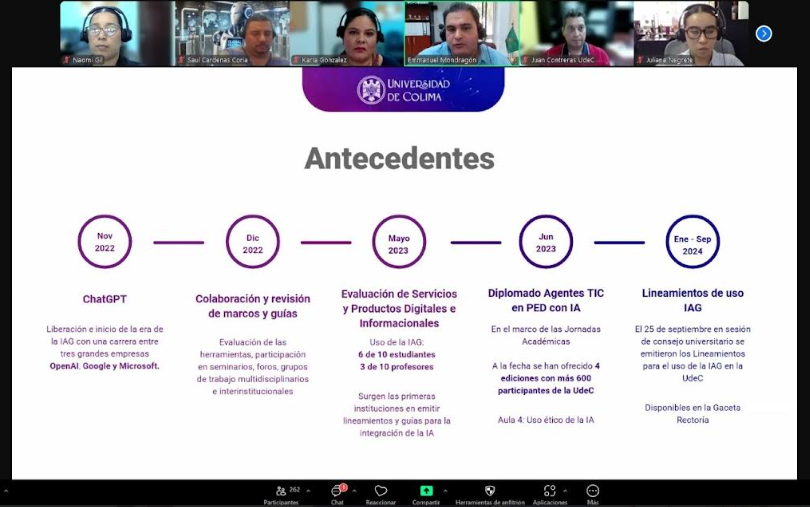The image size is (810, 507).
Task: Open the Chat panel
Action: tap(338, 491)
